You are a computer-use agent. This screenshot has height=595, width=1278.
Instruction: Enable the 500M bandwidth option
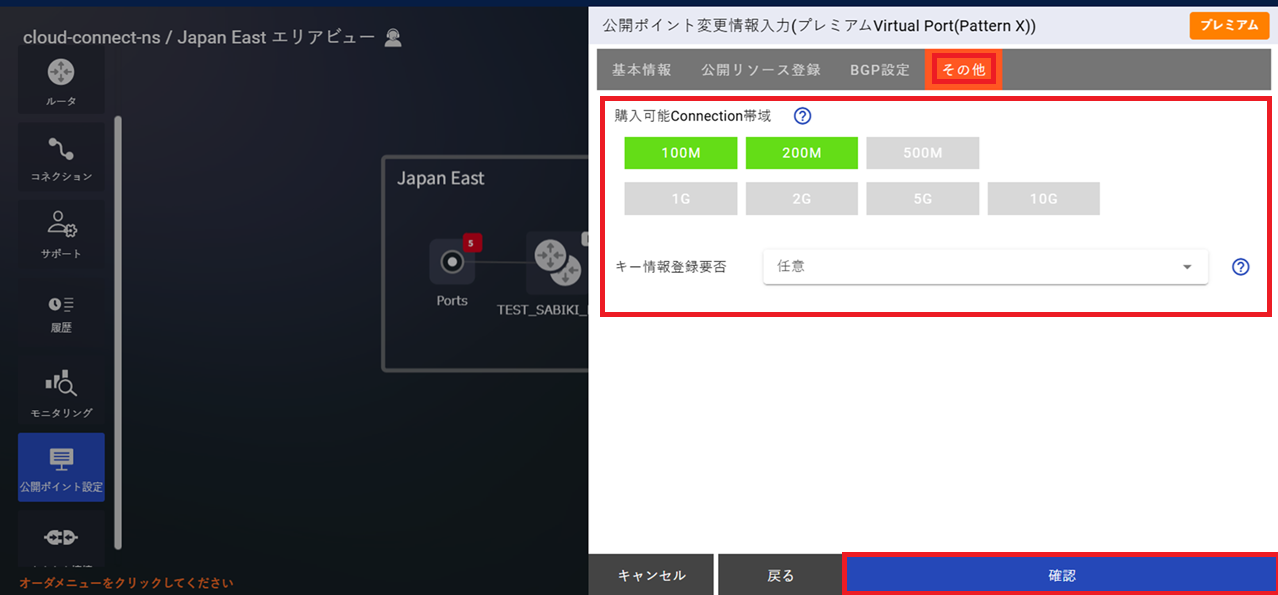click(922, 152)
